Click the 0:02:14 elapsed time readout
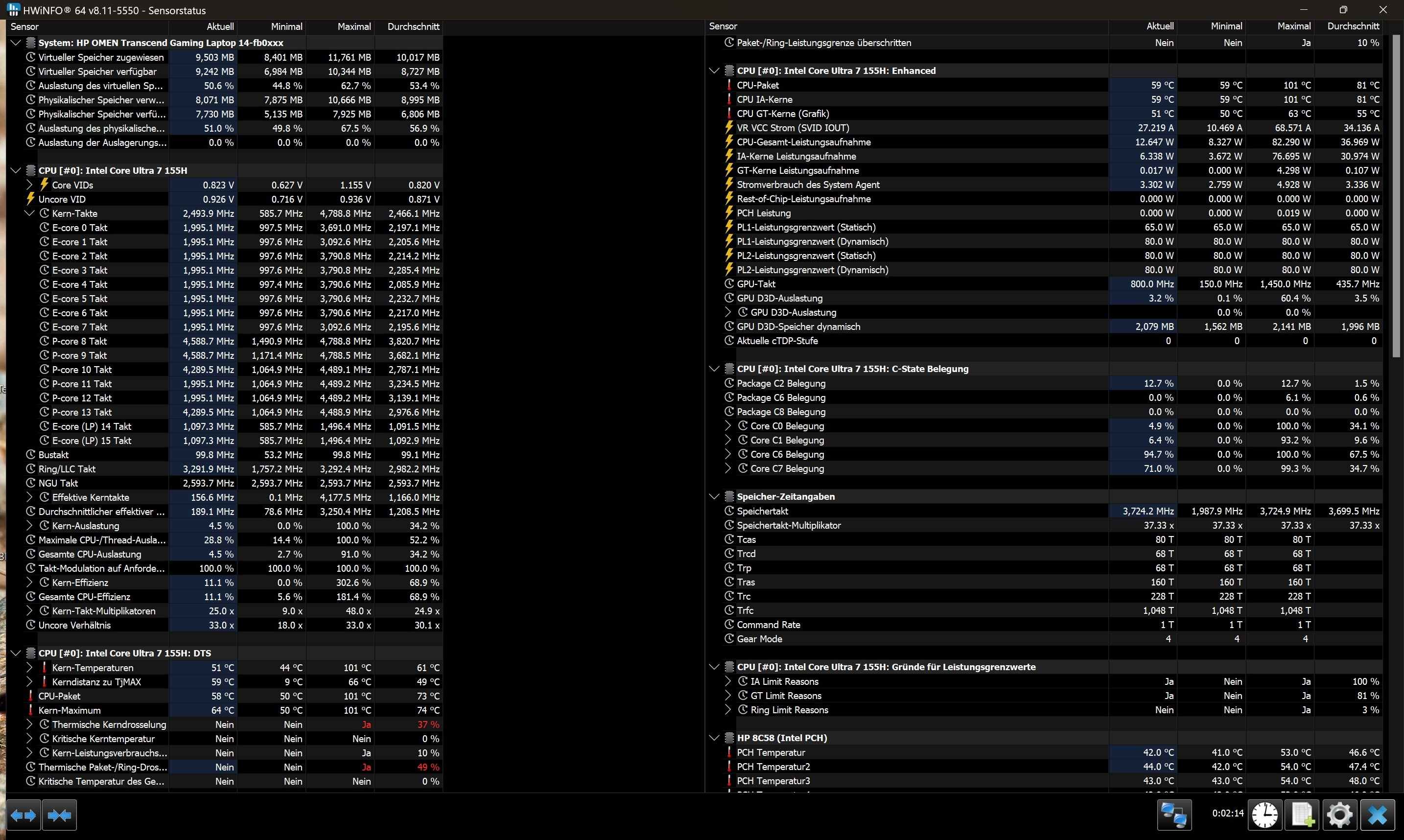Viewport: 1404px width, 840px height. point(1228,814)
